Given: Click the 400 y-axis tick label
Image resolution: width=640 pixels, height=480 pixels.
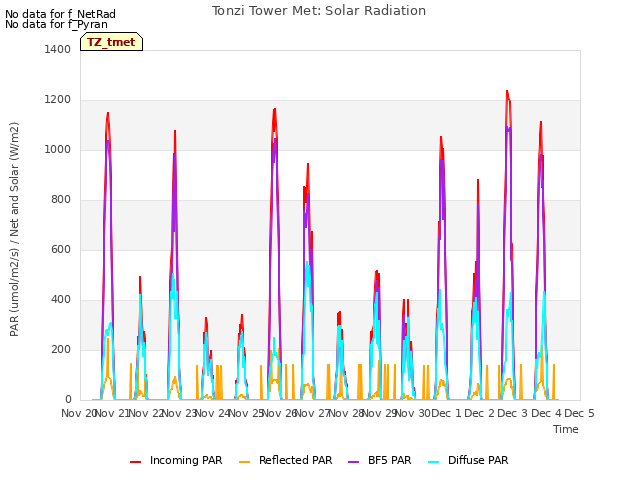Looking at the screenshot, I should click(x=61, y=300).
